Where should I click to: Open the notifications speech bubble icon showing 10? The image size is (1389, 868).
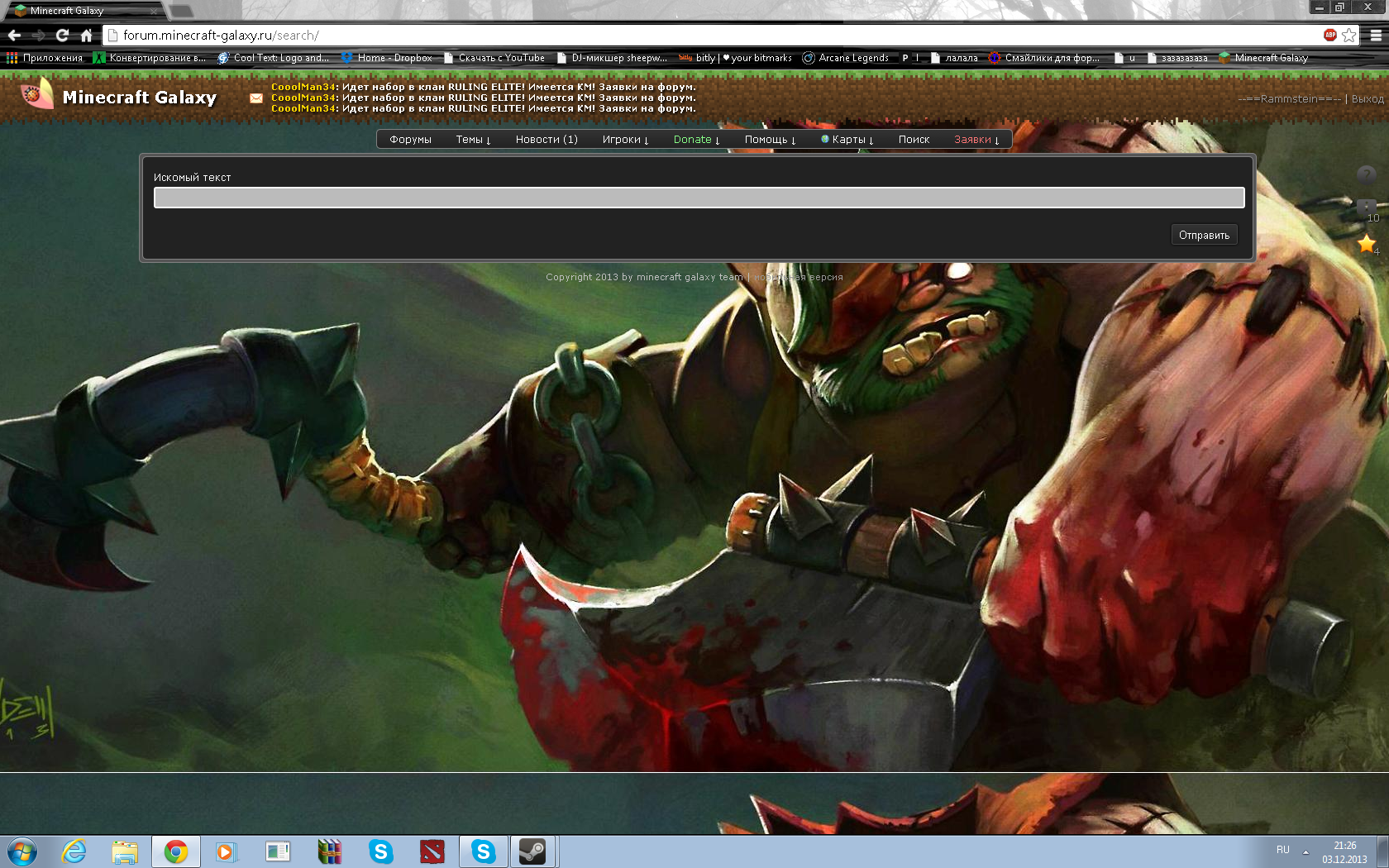[1367, 207]
